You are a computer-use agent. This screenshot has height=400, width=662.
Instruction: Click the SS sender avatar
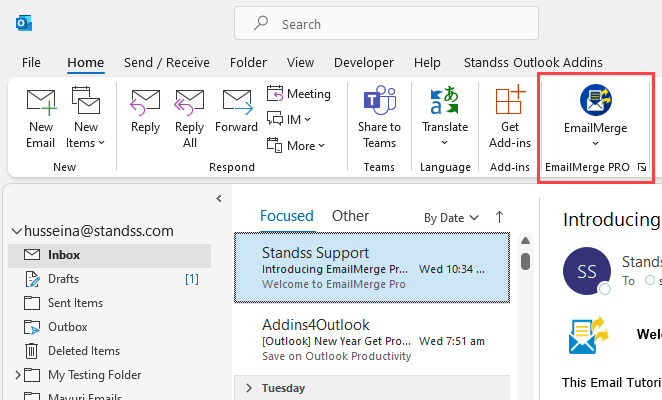[x=587, y=271]
